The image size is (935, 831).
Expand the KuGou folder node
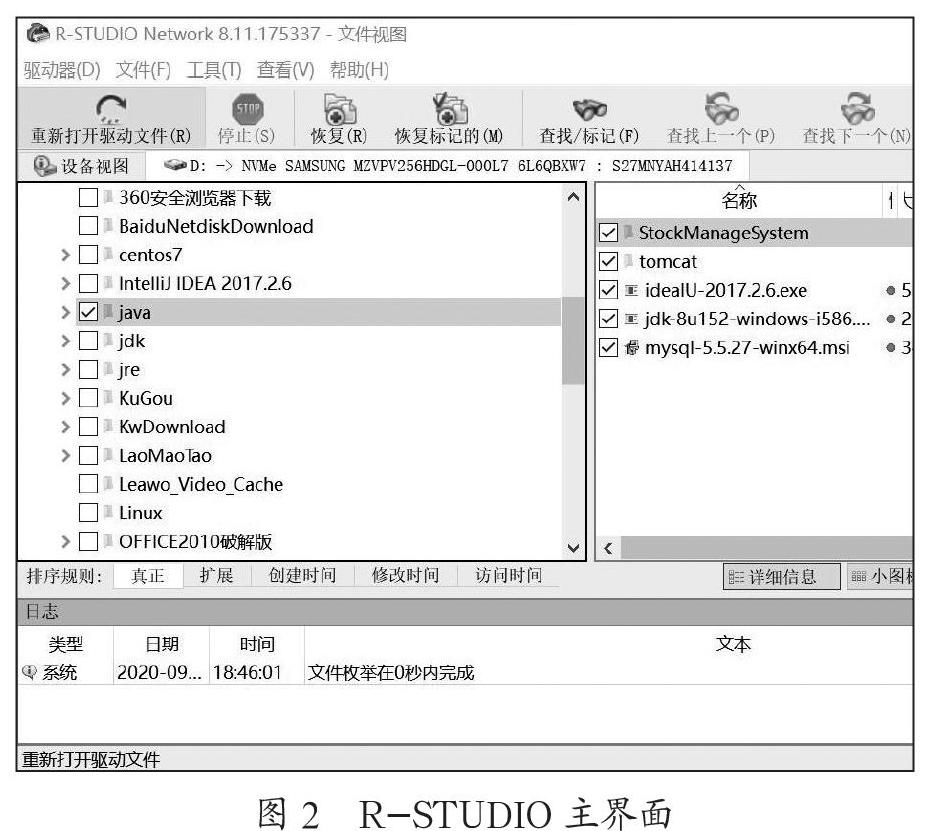pyautogui.click(x=66, y=398)
